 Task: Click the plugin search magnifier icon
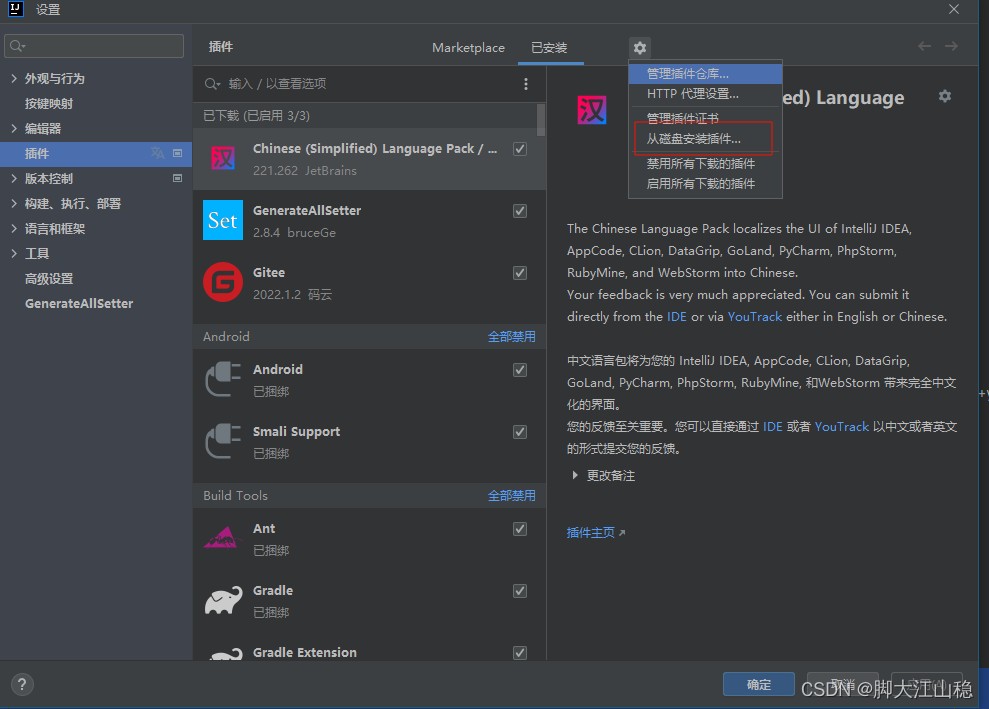(x=212, y=84)
